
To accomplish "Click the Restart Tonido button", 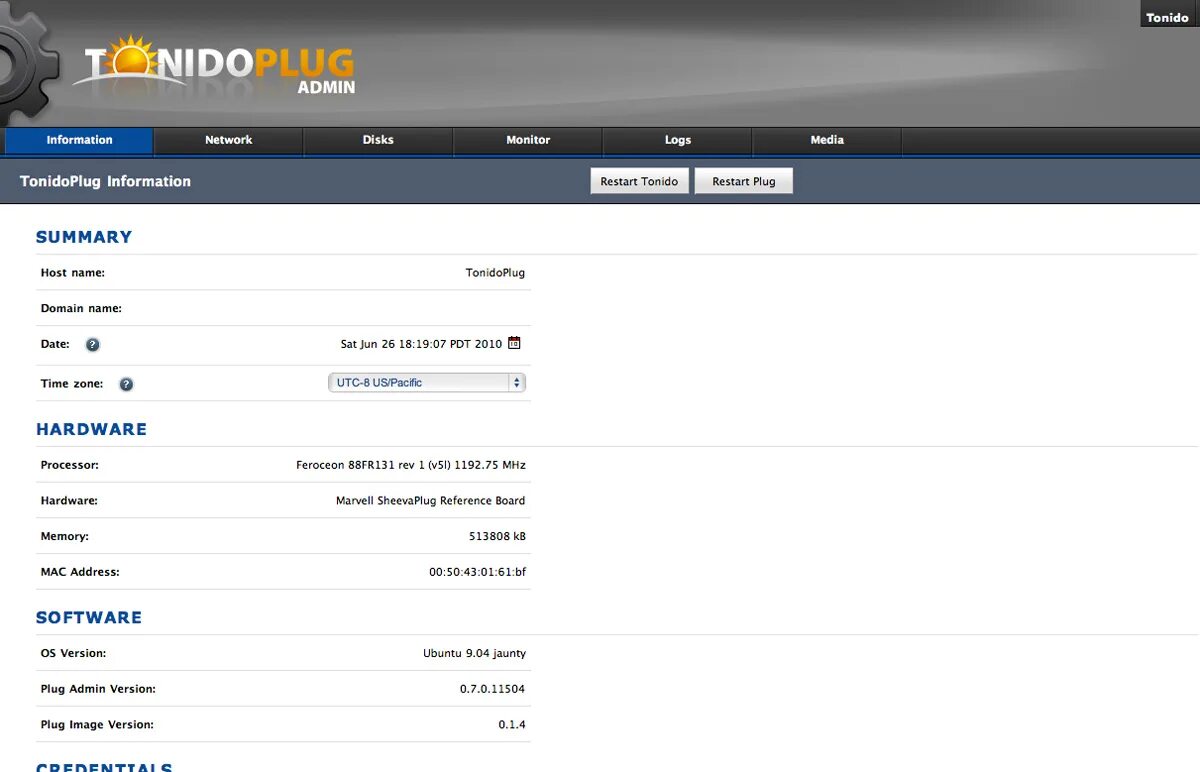I will pyautogui.click(x=639, y=181).
